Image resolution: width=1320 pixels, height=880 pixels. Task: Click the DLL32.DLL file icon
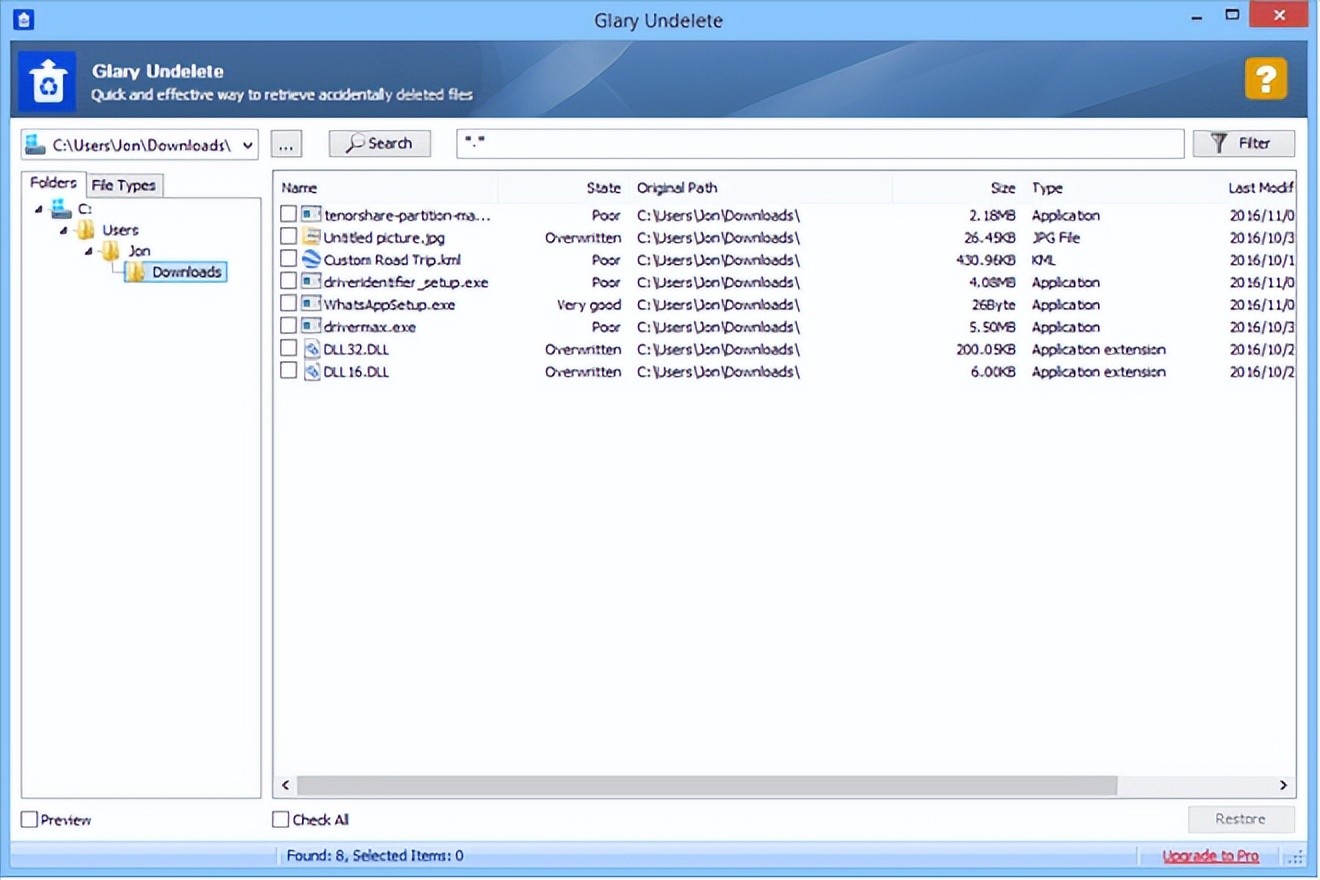pos(311,349)
